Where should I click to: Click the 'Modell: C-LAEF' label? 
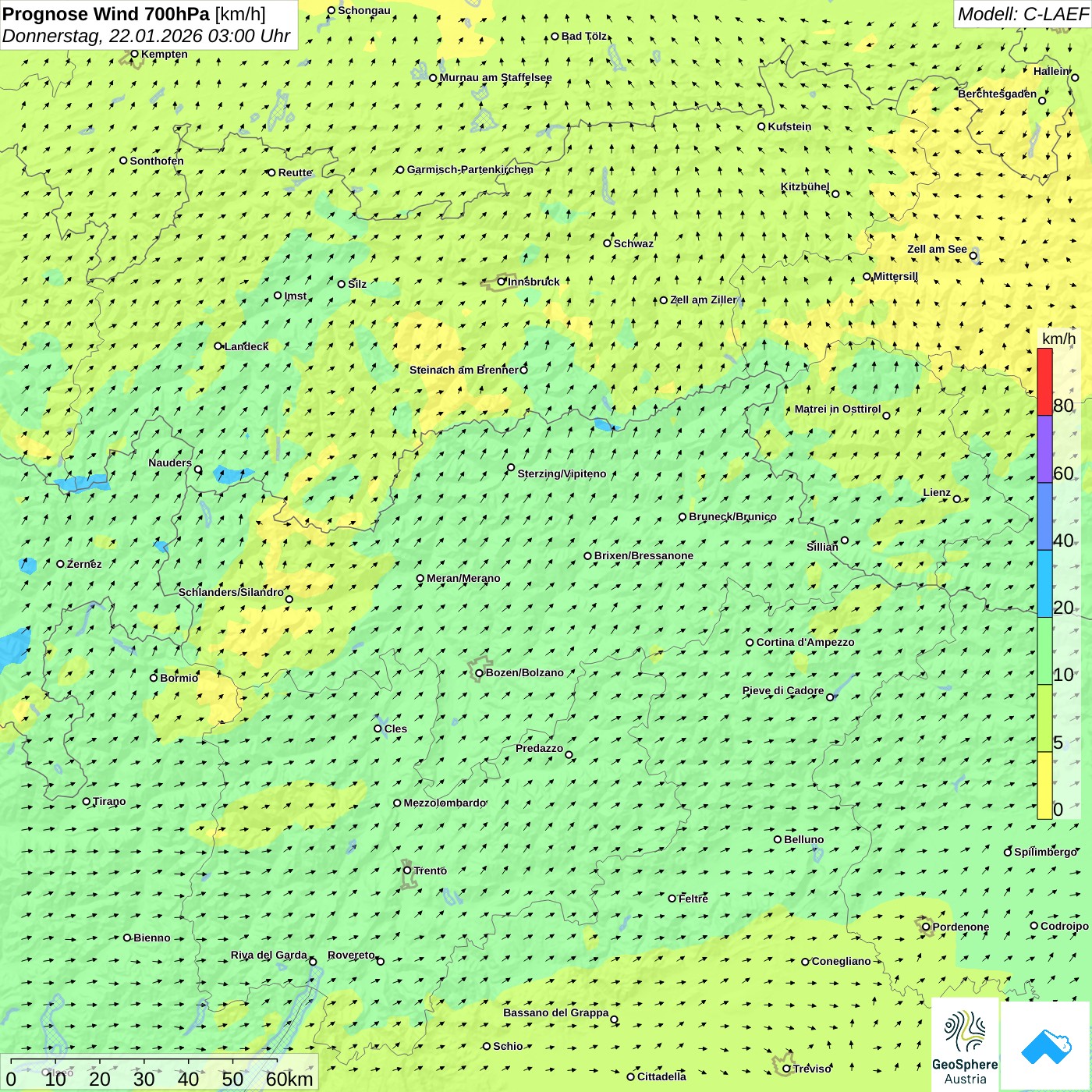point(1023,14)
